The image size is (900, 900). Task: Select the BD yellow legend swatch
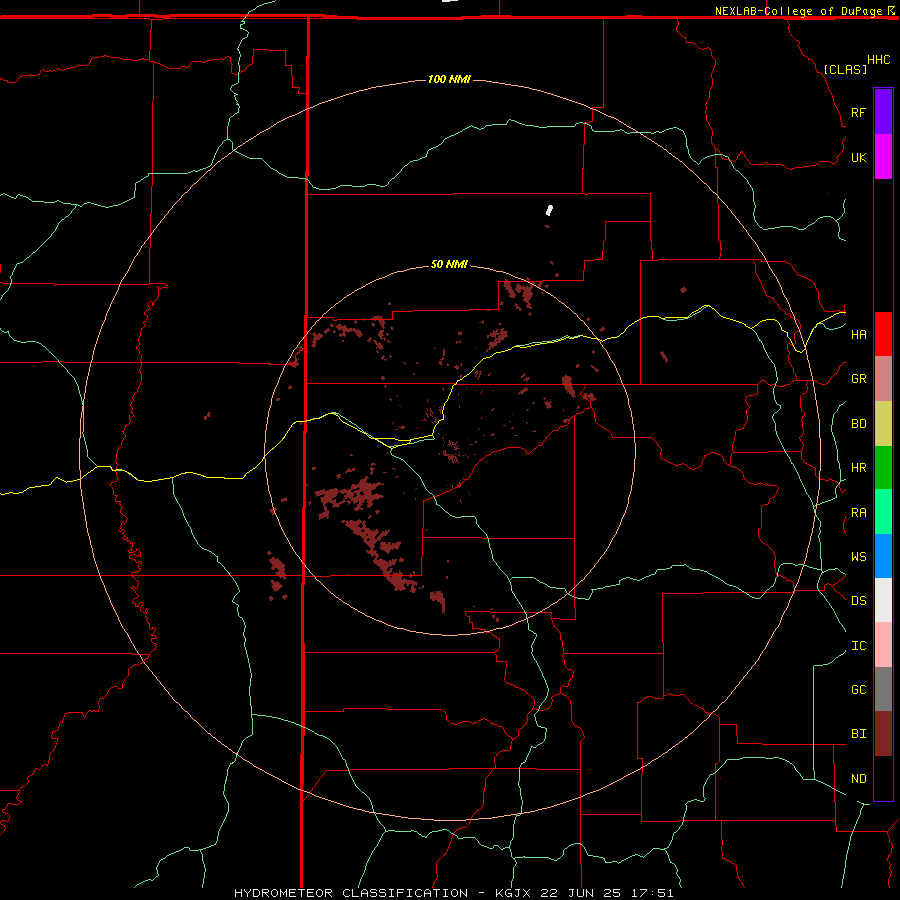[x=883, y=424]
